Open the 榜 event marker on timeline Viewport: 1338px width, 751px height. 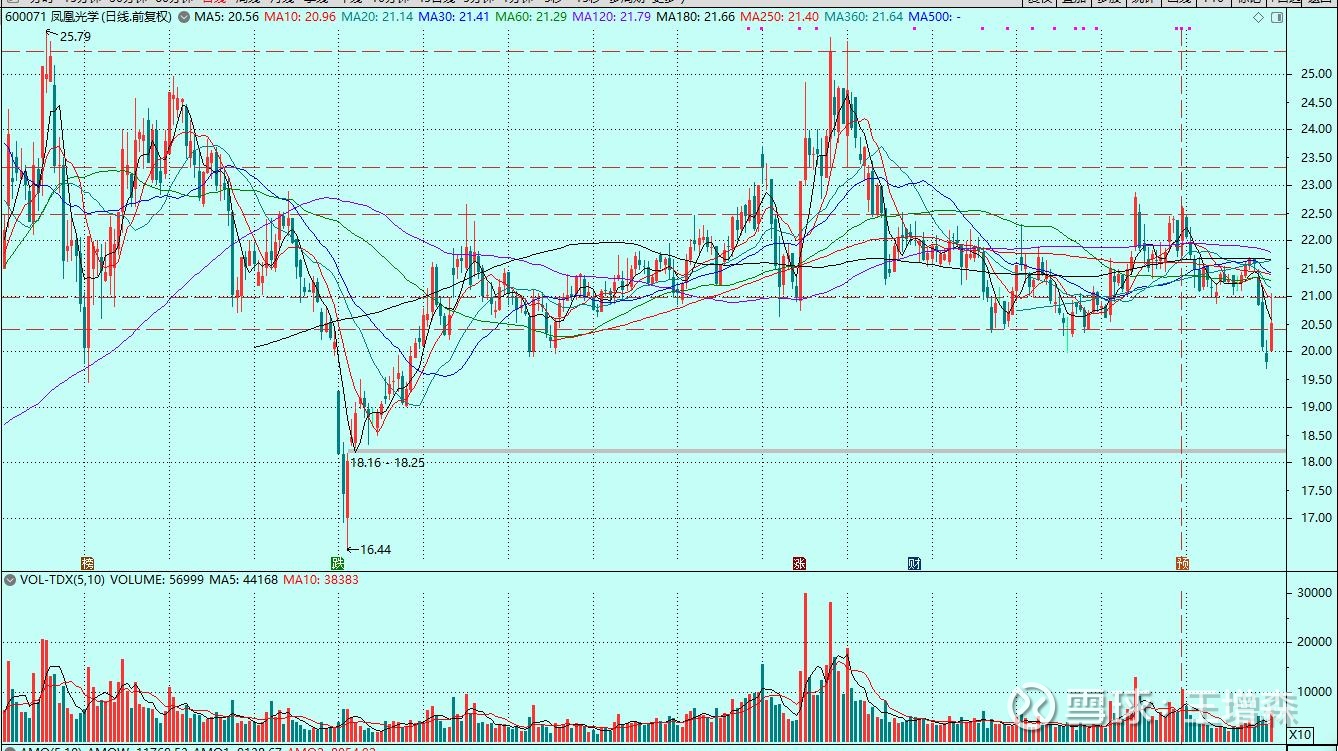coord(86,563)
